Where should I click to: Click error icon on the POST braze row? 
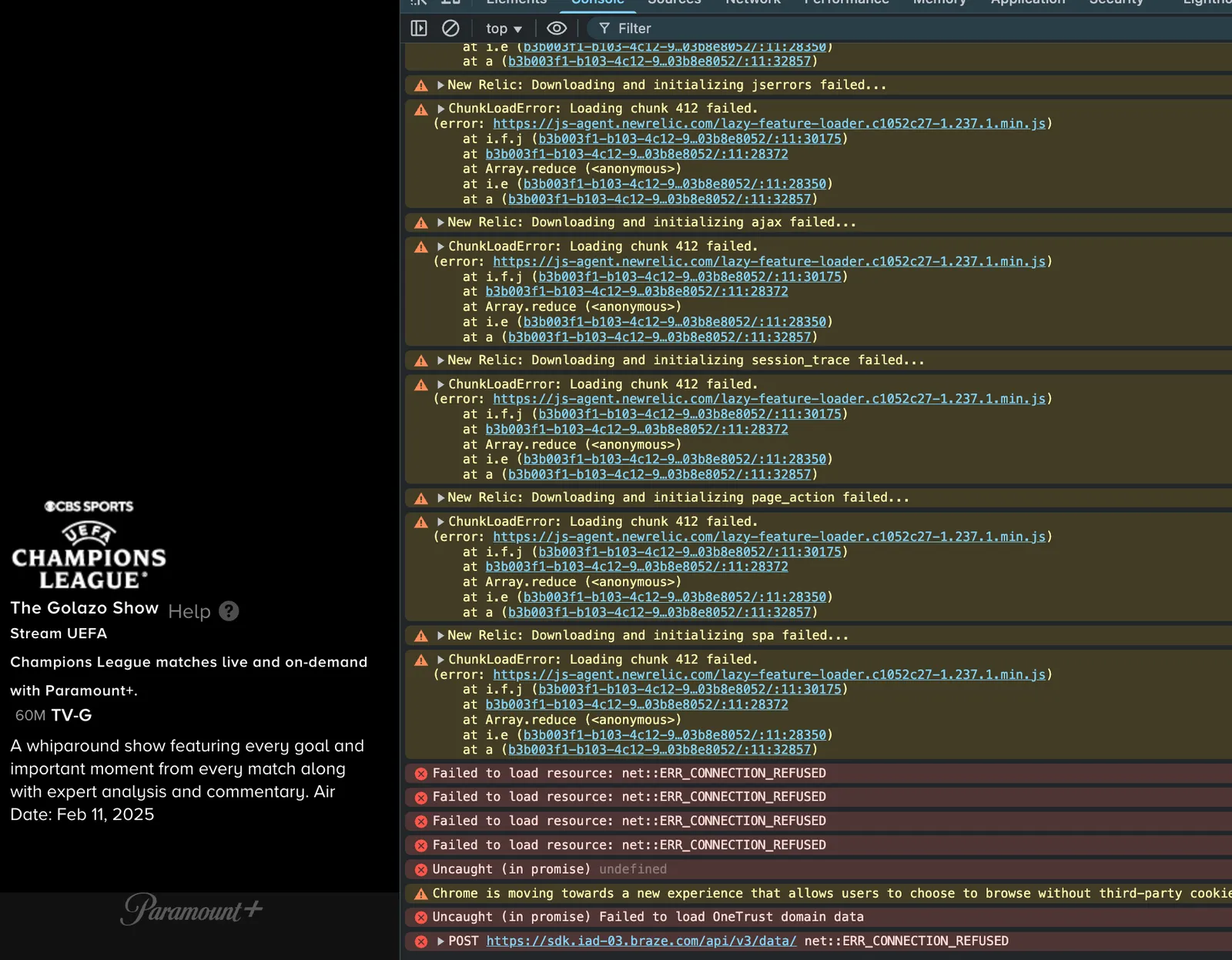421,942
